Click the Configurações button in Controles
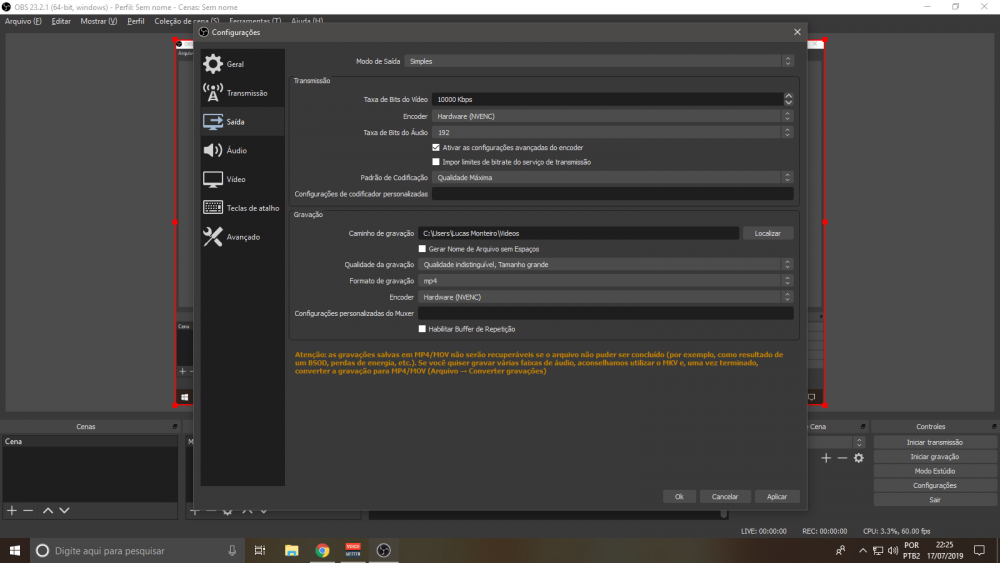Image resolution: width=1000 pixels, height=563 pixels. [x=934, y=485]
